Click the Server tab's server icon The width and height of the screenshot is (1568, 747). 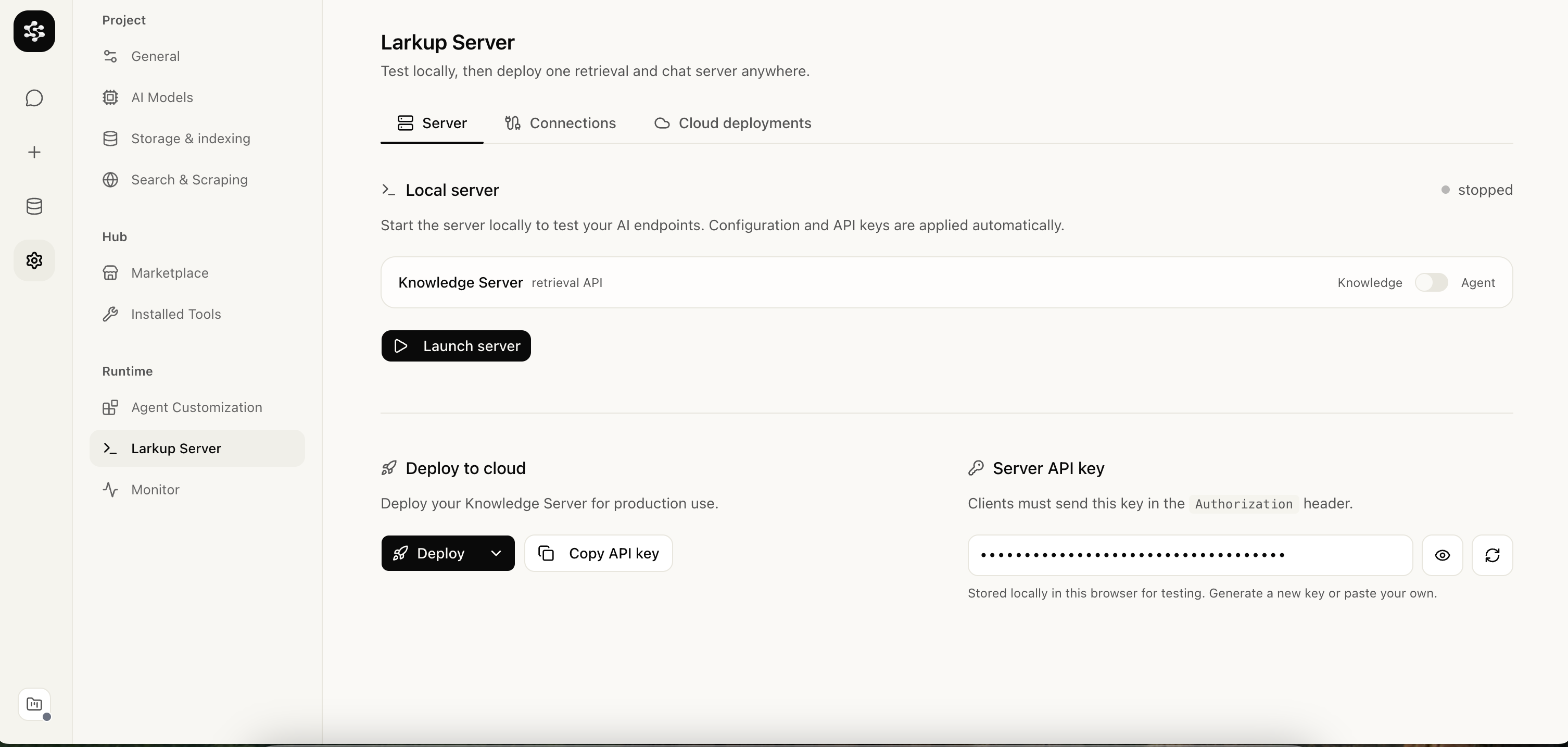pyautogui.click(x=406, y=123)
